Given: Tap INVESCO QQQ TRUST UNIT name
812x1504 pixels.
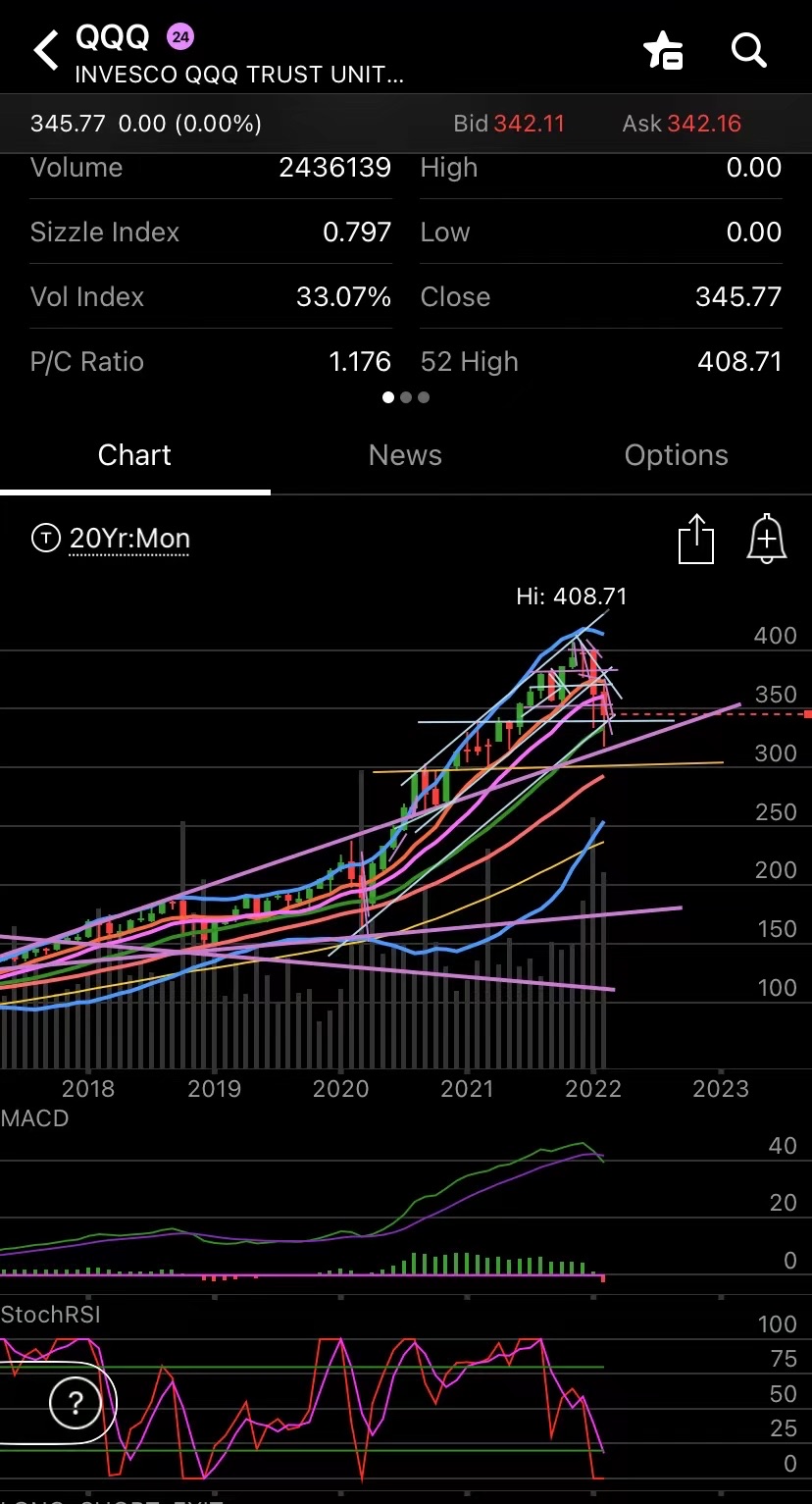Looking at the screenshot, I should 239,74.
